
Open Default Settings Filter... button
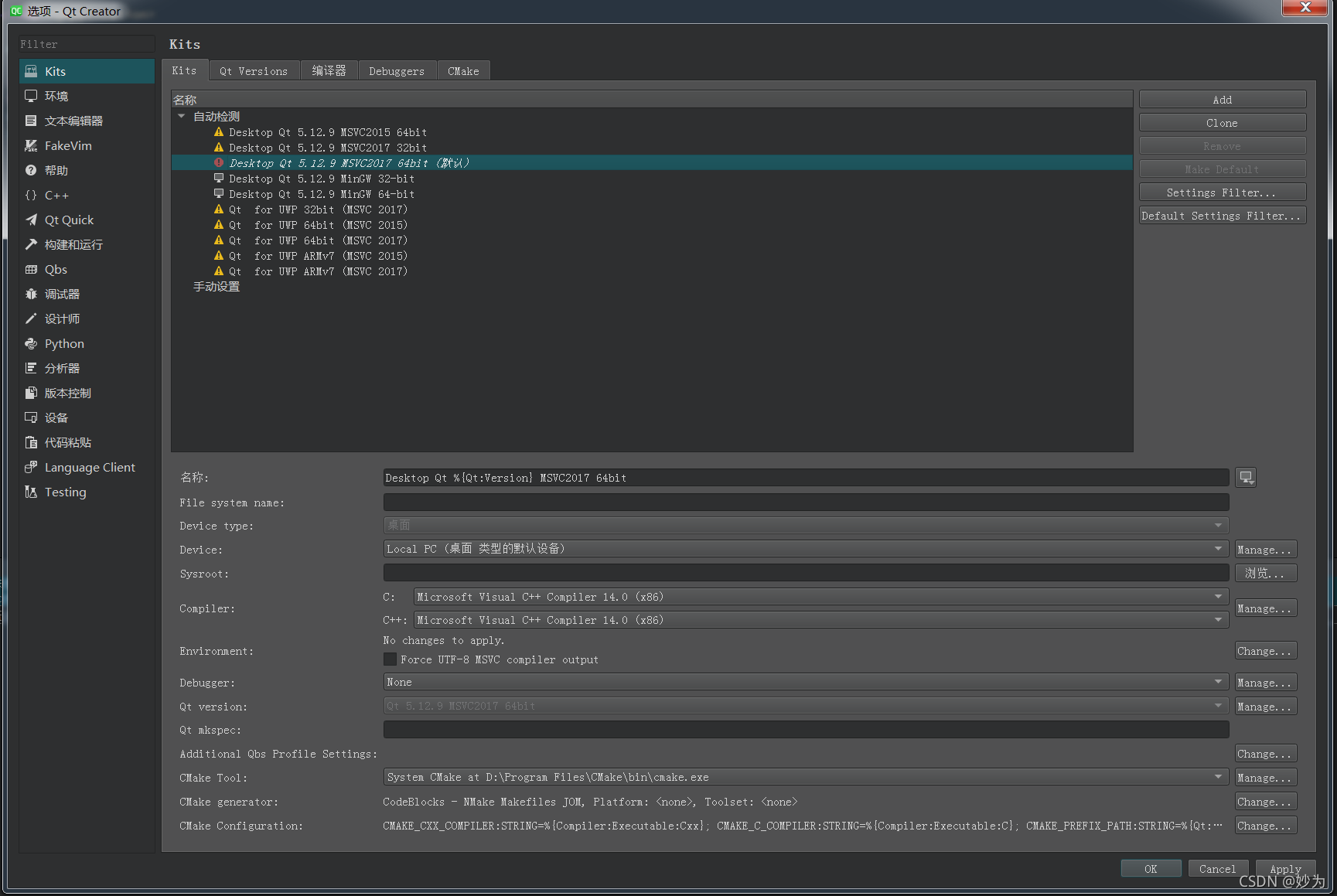pos(1223,216)
